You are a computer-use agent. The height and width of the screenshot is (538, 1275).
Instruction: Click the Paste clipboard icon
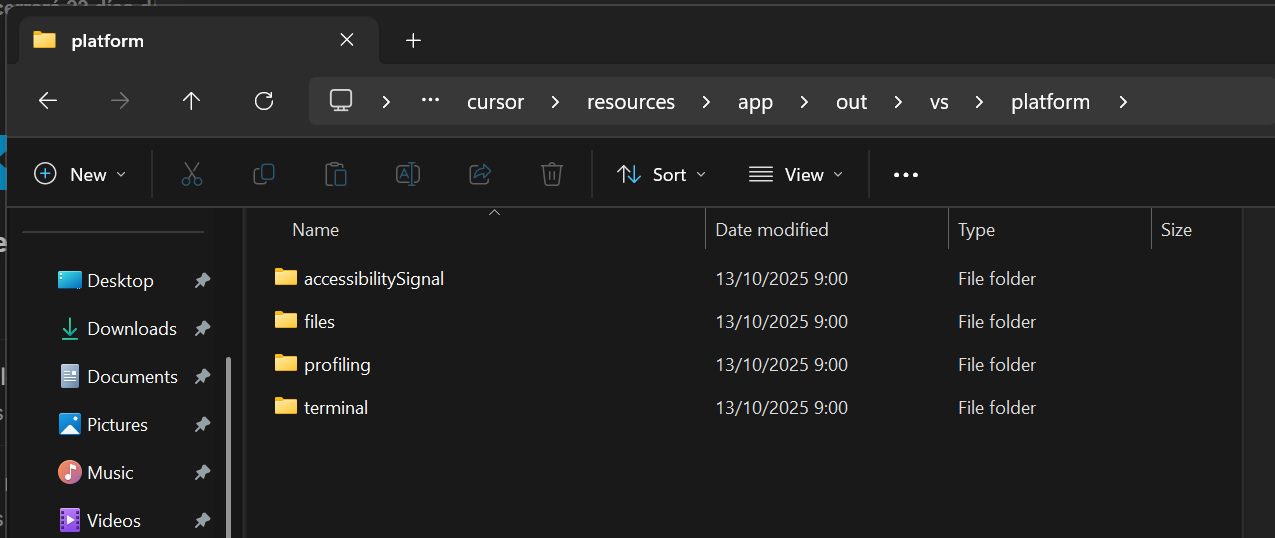click(336, 174)
